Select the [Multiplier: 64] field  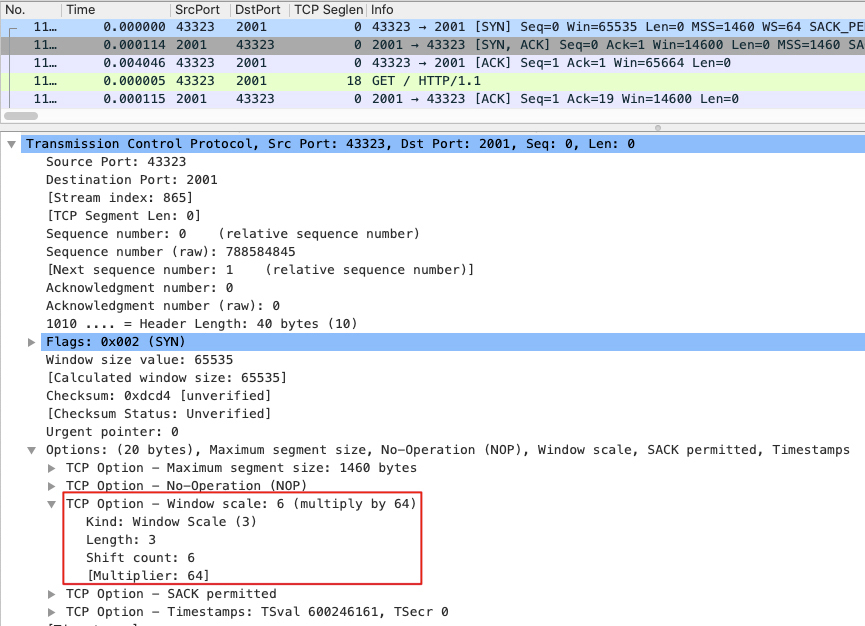click(x=148, y=576)
